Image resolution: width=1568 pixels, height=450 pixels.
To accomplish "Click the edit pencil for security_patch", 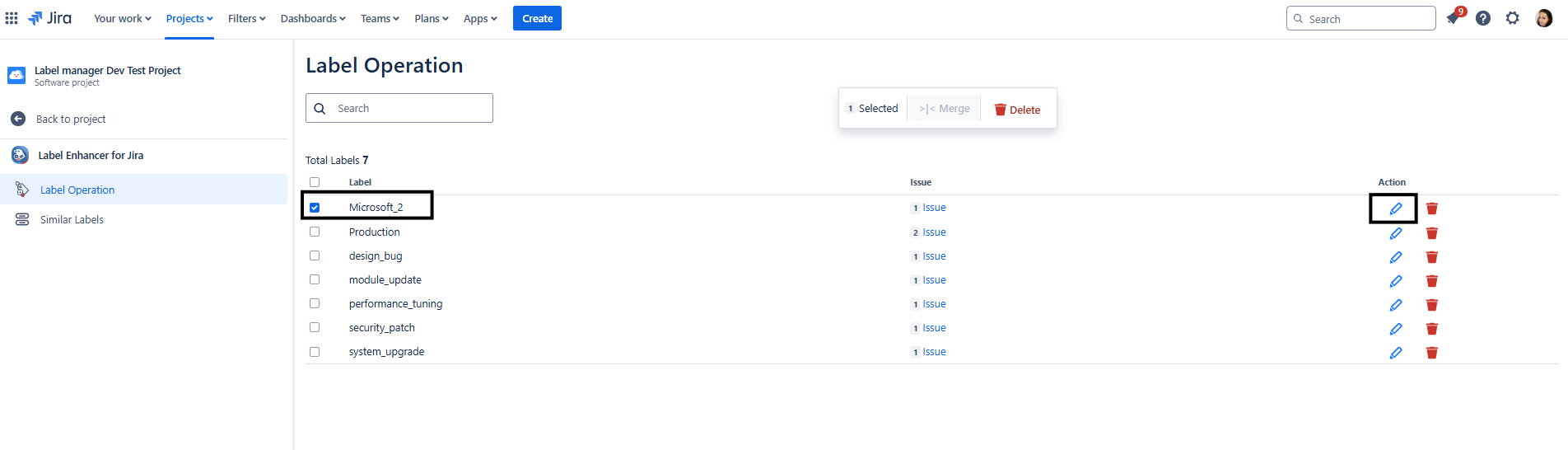I will click(x=1396, y=329).
